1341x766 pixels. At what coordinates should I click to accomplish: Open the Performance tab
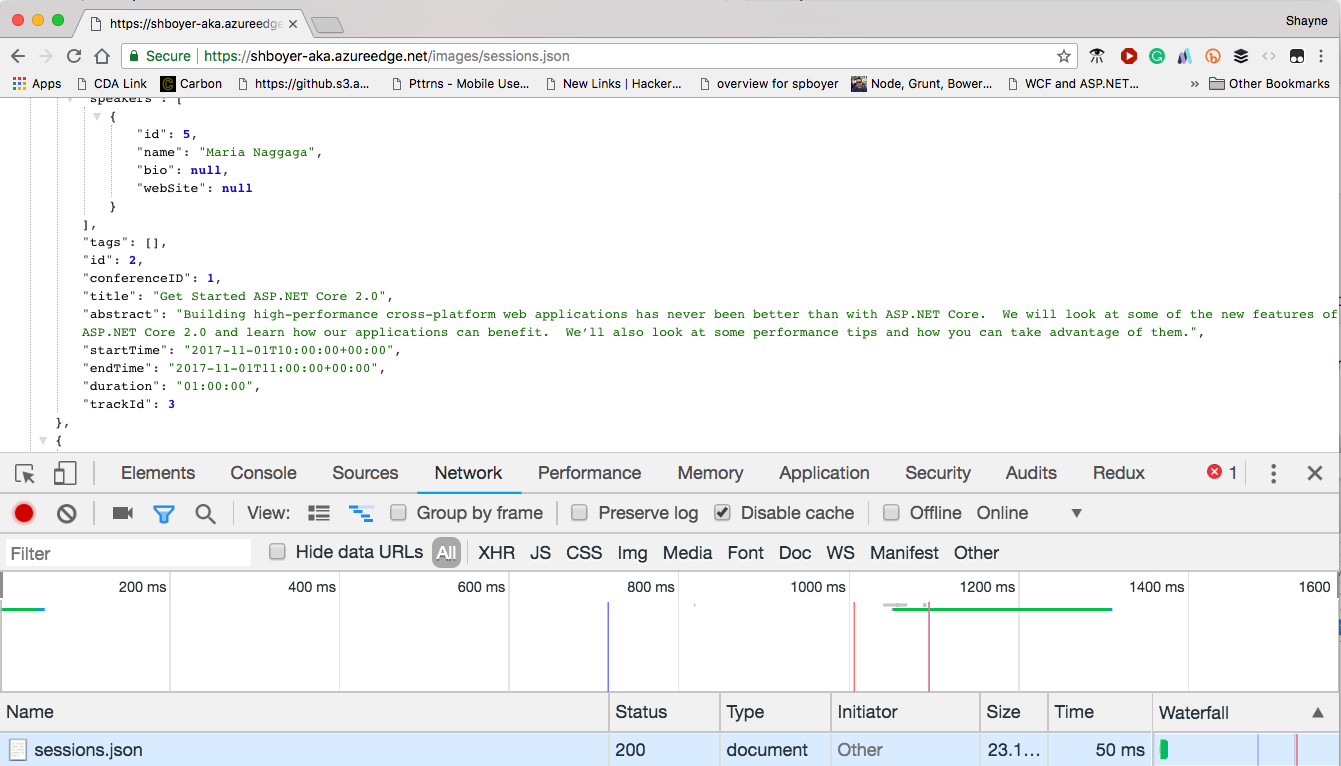click(589, 473)
